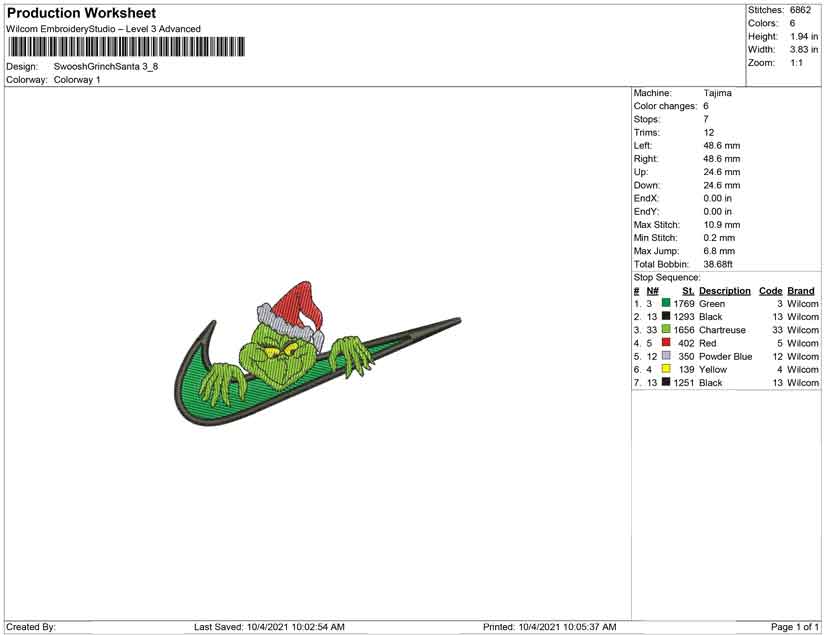The height and width of the screenshot is (635, 825).
Task: Click the 'Yellow' description in row 6
Action: click(713, 369)
